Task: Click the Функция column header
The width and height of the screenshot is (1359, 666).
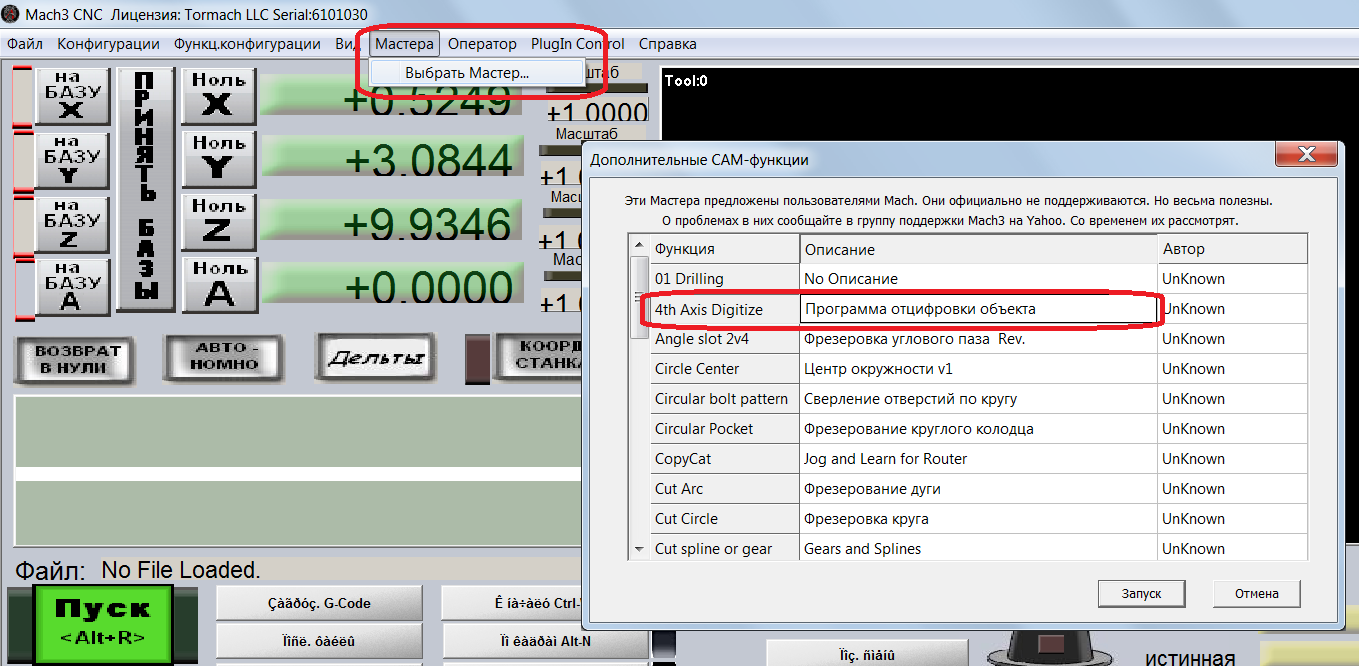Action: (x=725, y=249)
